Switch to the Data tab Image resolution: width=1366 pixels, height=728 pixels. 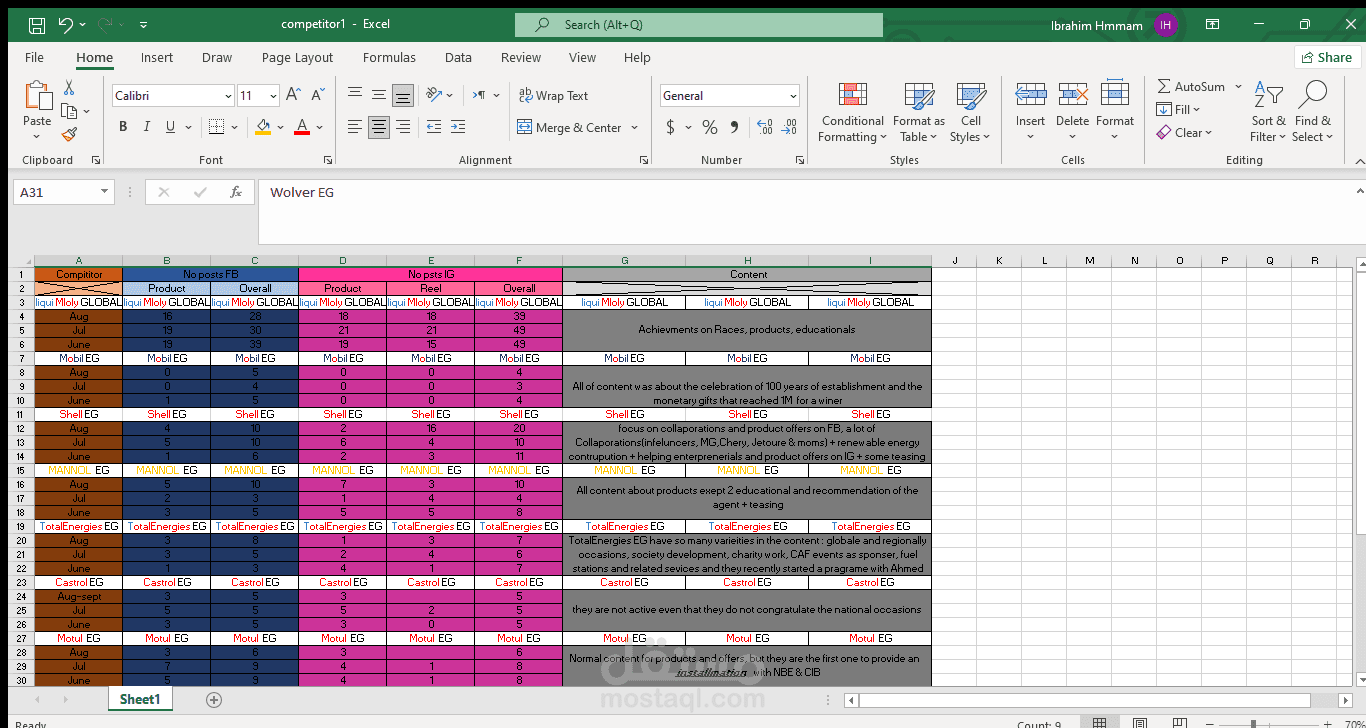[x=458, y=57]
